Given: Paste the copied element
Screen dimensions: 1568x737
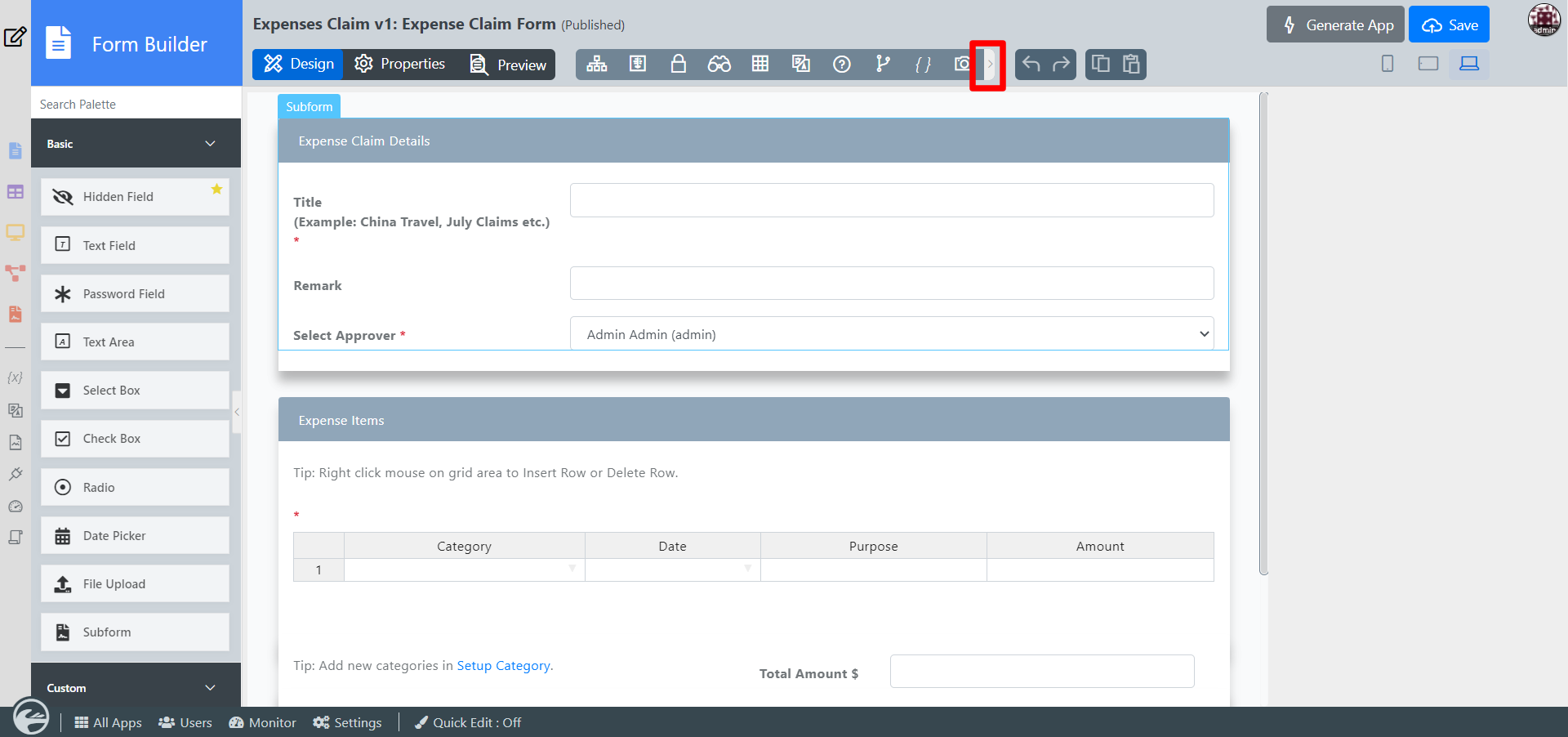Looking at the screenshot, I should (1131, 64).
